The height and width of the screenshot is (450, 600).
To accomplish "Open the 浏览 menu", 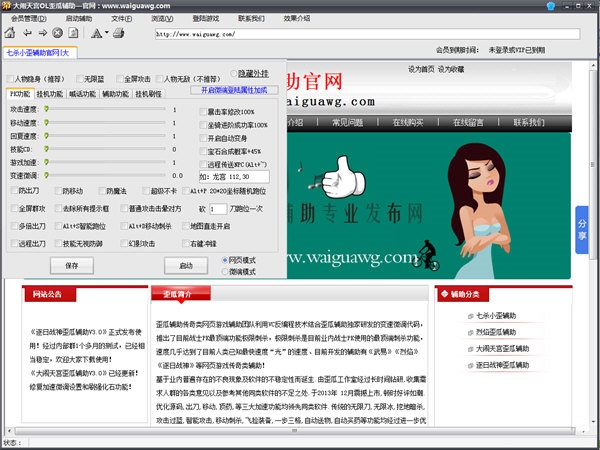I will pos(160,19).
